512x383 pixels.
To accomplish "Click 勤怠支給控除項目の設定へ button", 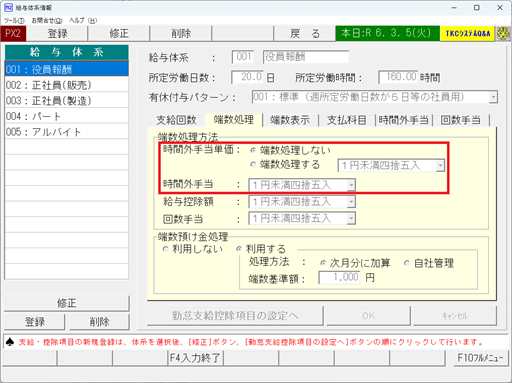I will [x=235, y=316].
